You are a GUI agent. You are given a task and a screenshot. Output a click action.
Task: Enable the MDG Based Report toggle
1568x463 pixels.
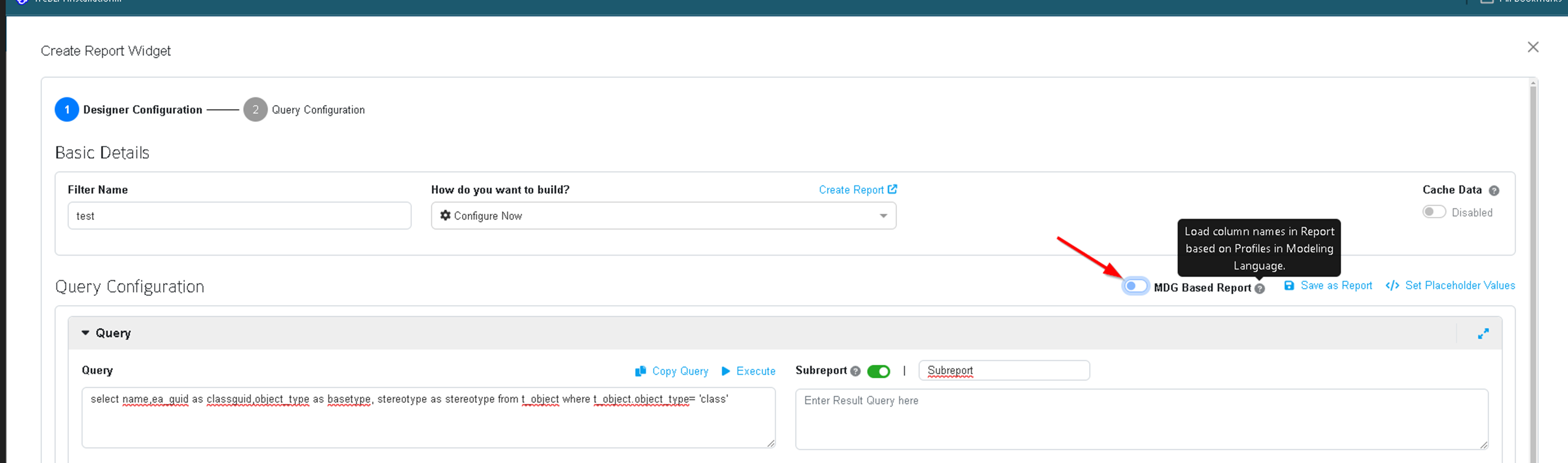(1136, 286)
